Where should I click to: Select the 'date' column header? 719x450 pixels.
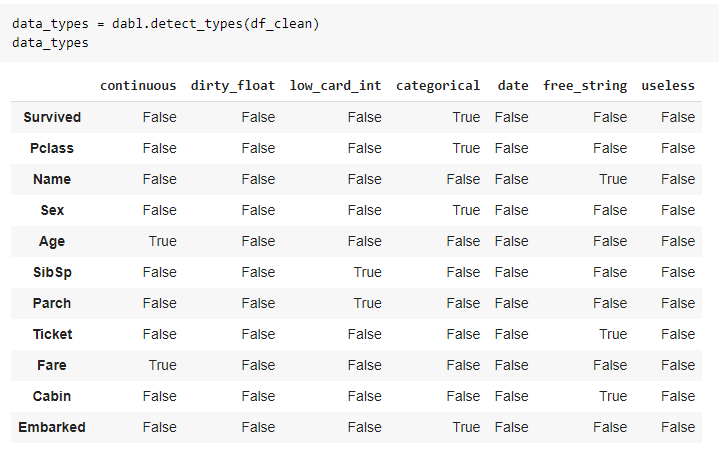(513, 86)
